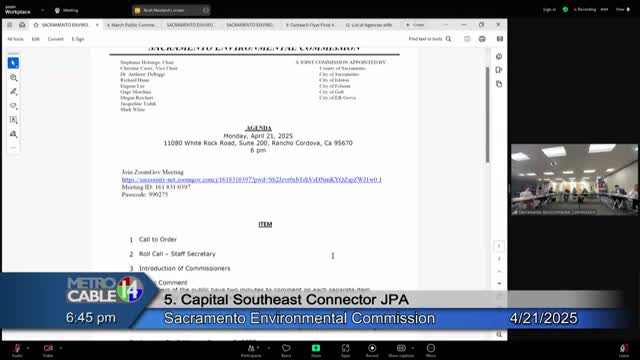Click page number 1 box in right rail
Screen dimensions: 640x360
[499, 246]
